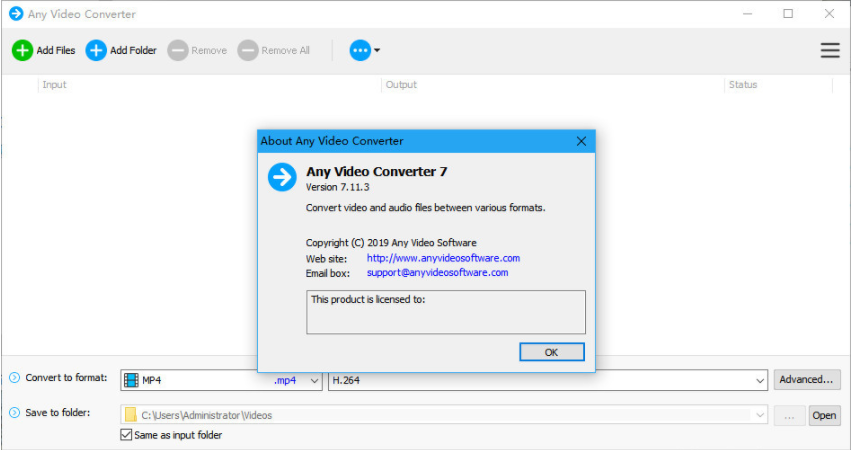This screenshot has height=450, width=852.
Task: Click the blue arrow logo in About dialog
Action: tap(282, 177)
